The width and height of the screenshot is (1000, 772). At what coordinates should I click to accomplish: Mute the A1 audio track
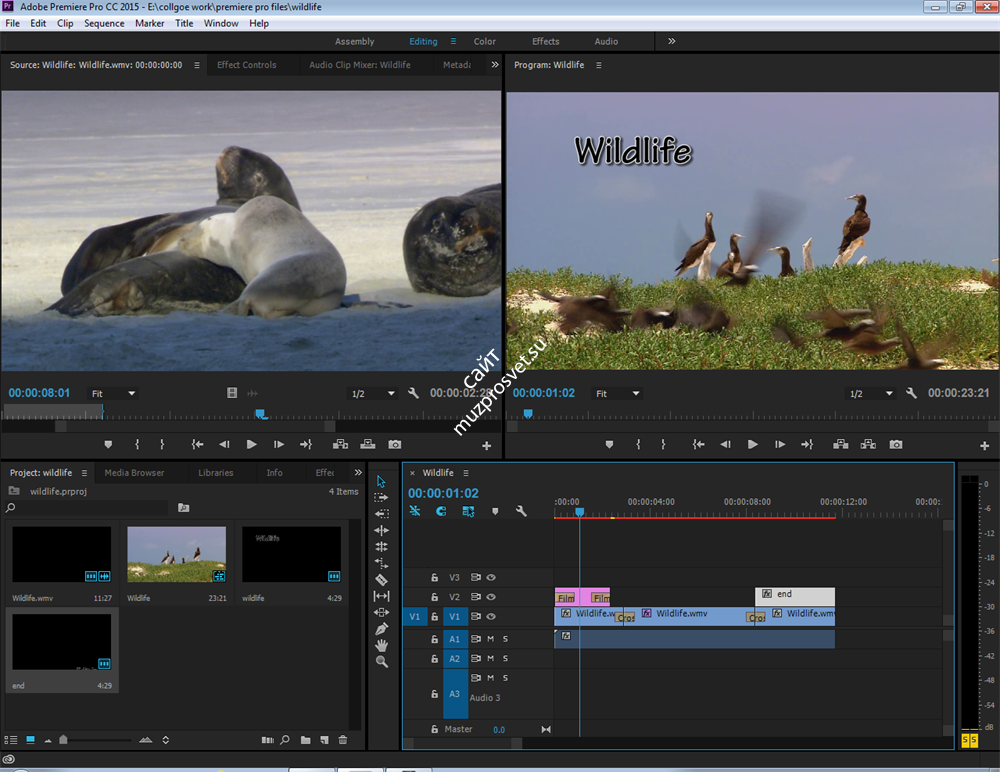pos(490,639)
